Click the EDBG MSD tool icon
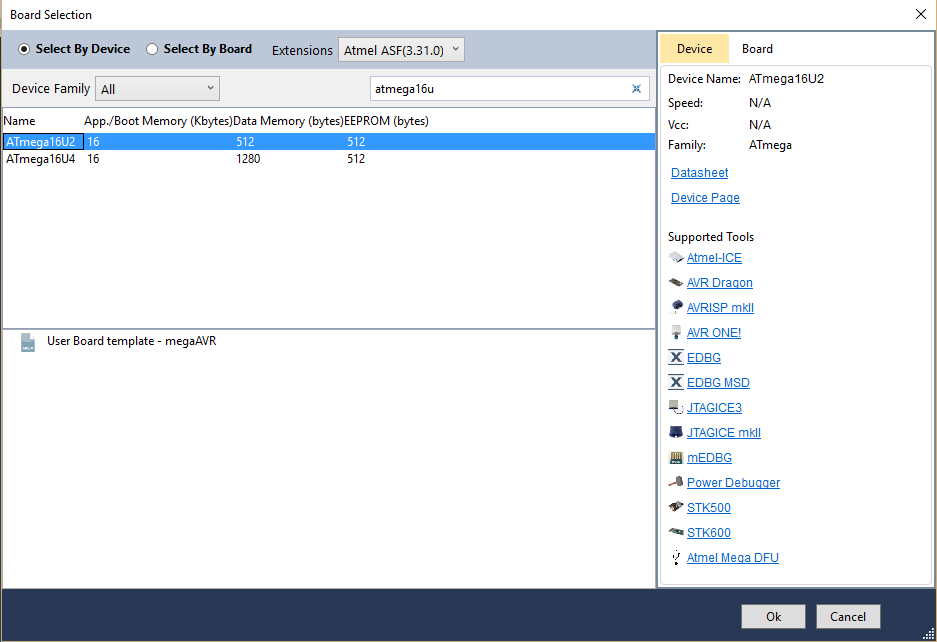This screenshot has height=642, width=937. point(676,383)
